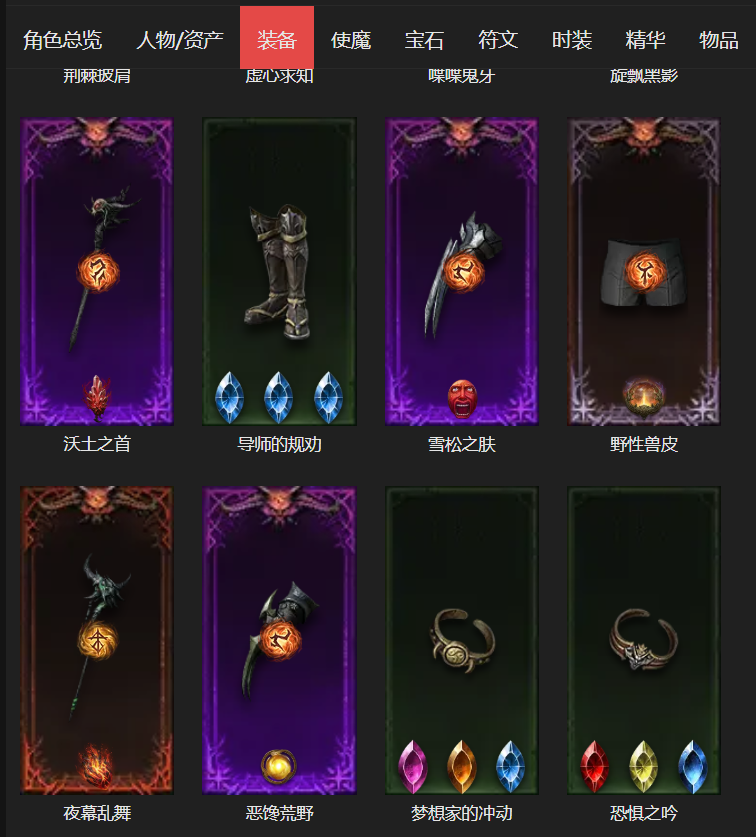The width and height of the screenshot is (756, 837).
Task: Switch to the 精华 tab
Action: pyautogui.click(x=645, y=40)
